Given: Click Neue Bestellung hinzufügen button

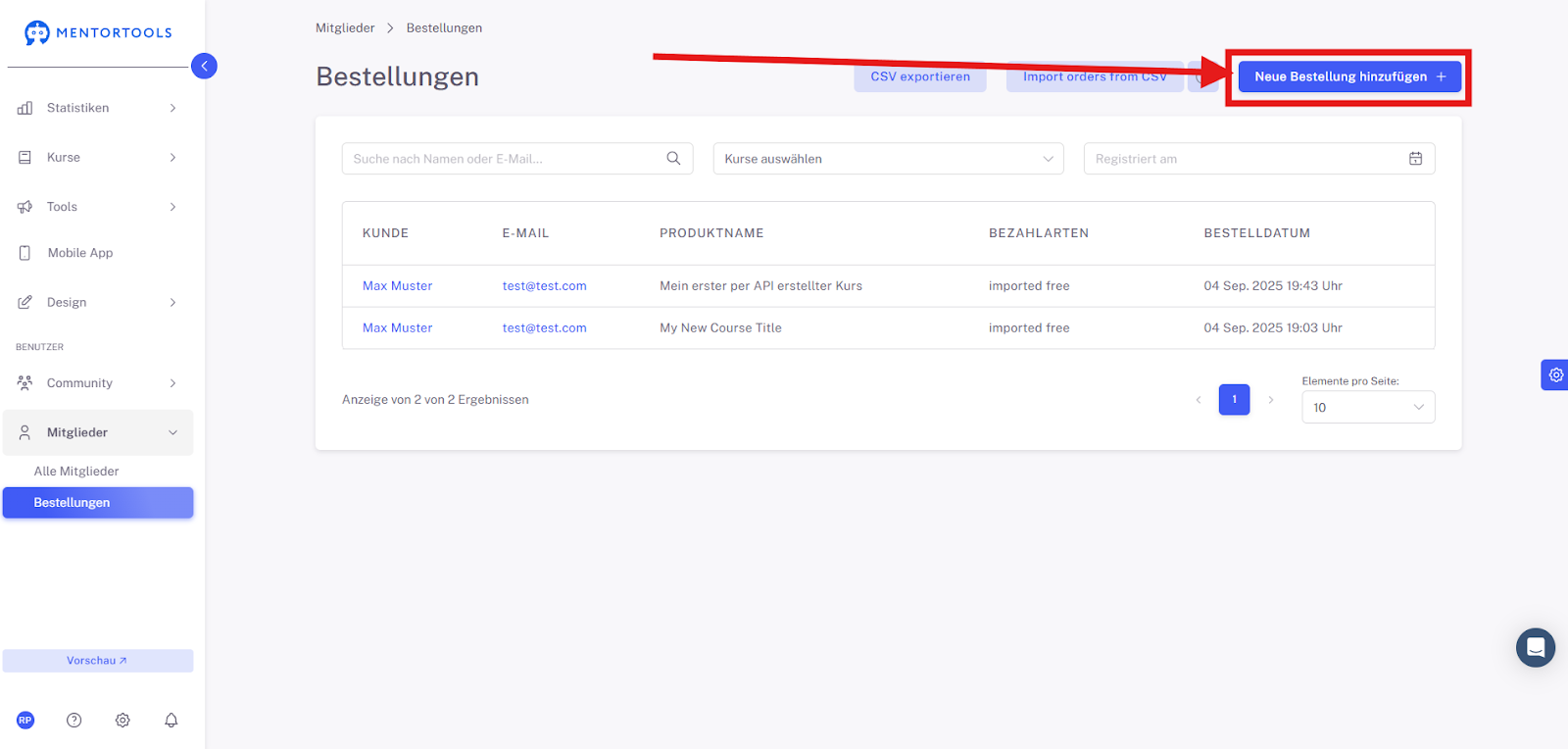Looking at the screenshot, I should click(x=1349, y=76).
